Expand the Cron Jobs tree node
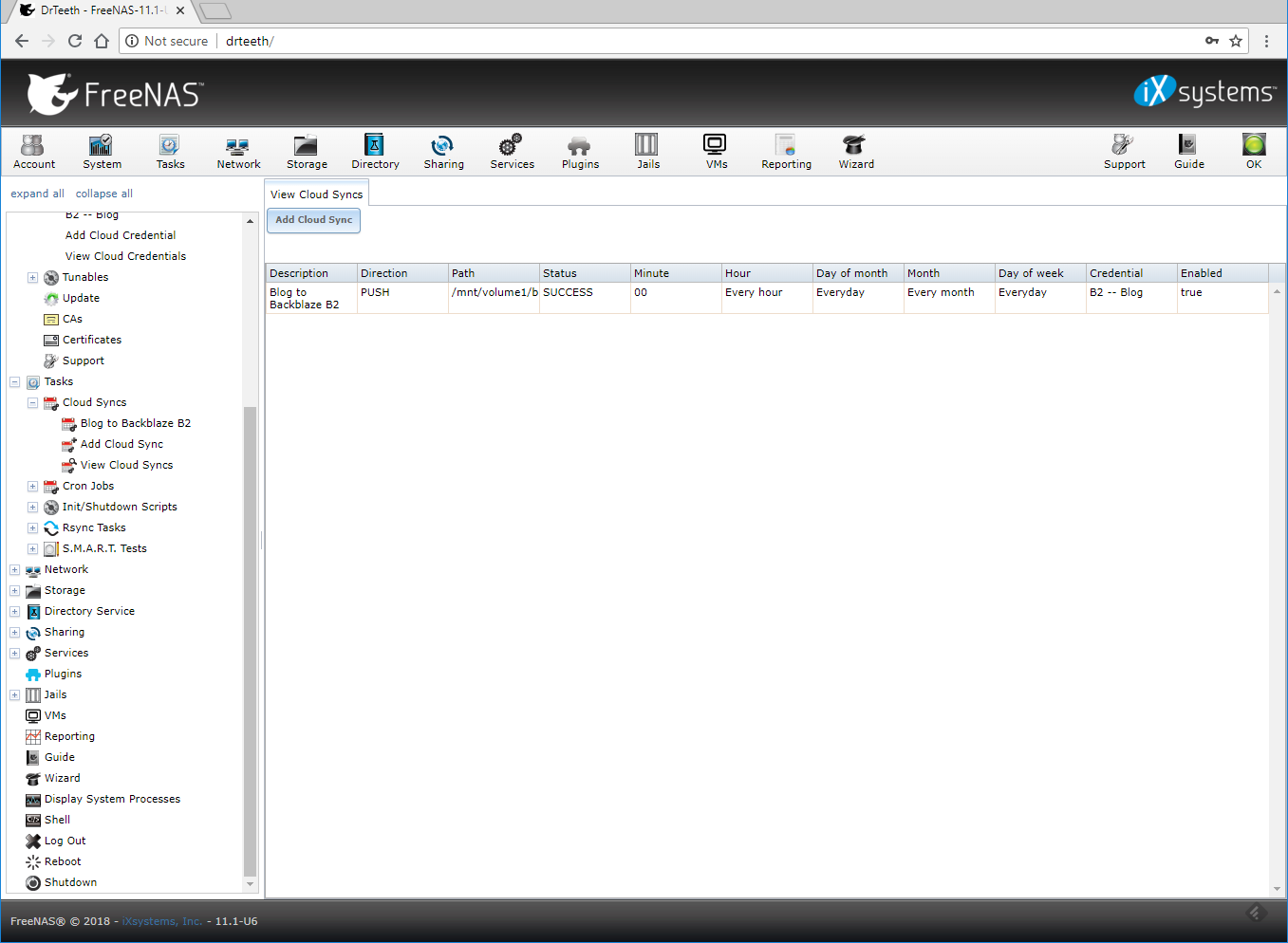1288x943 pixels. pyautogui.click(x=33, y=487)
